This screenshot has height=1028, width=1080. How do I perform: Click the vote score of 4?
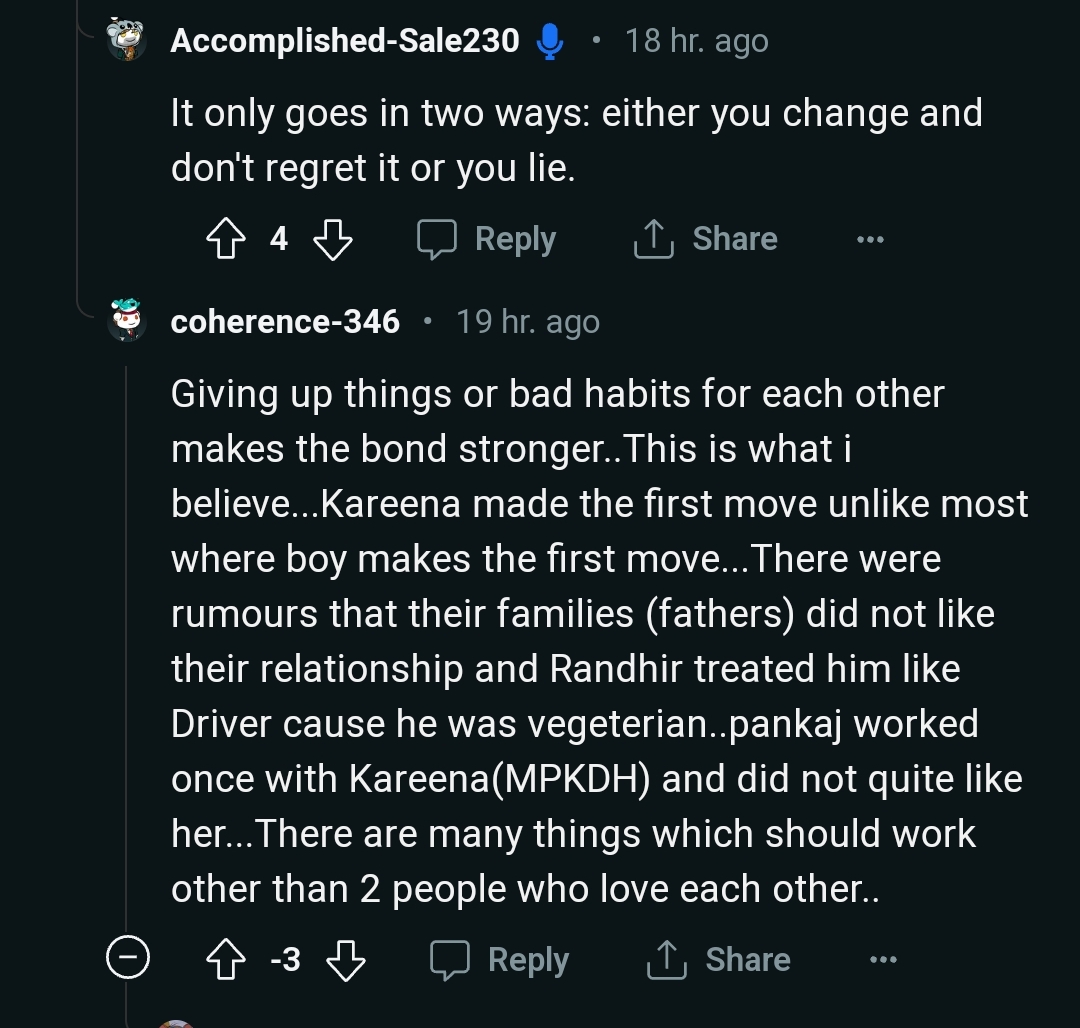coord(278,239)
